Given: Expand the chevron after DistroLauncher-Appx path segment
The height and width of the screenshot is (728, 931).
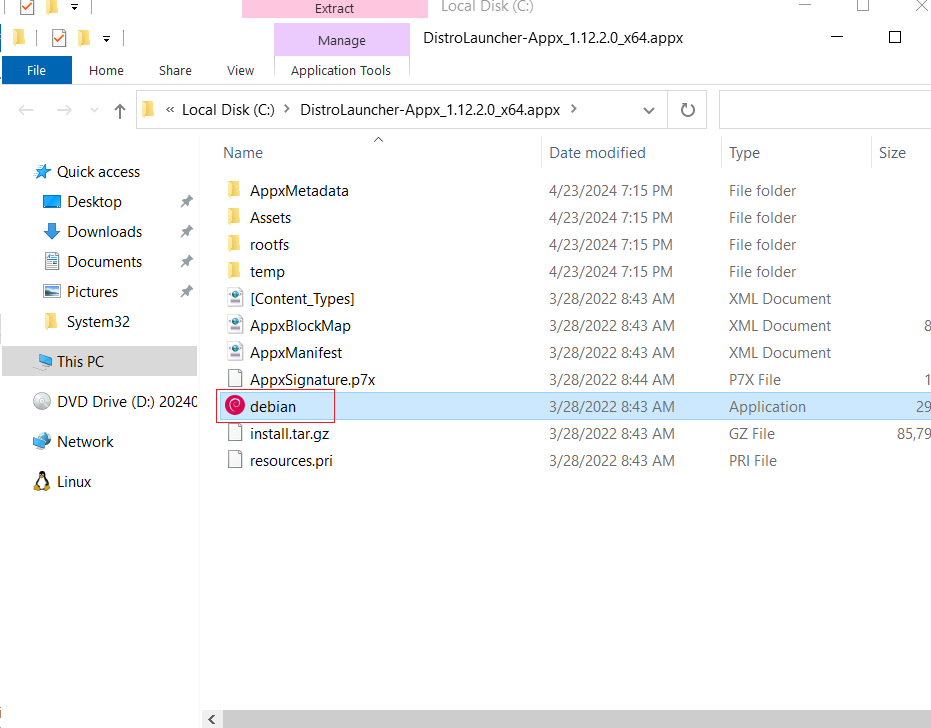Looking at the screenshot, I should [x=574, y=109].
